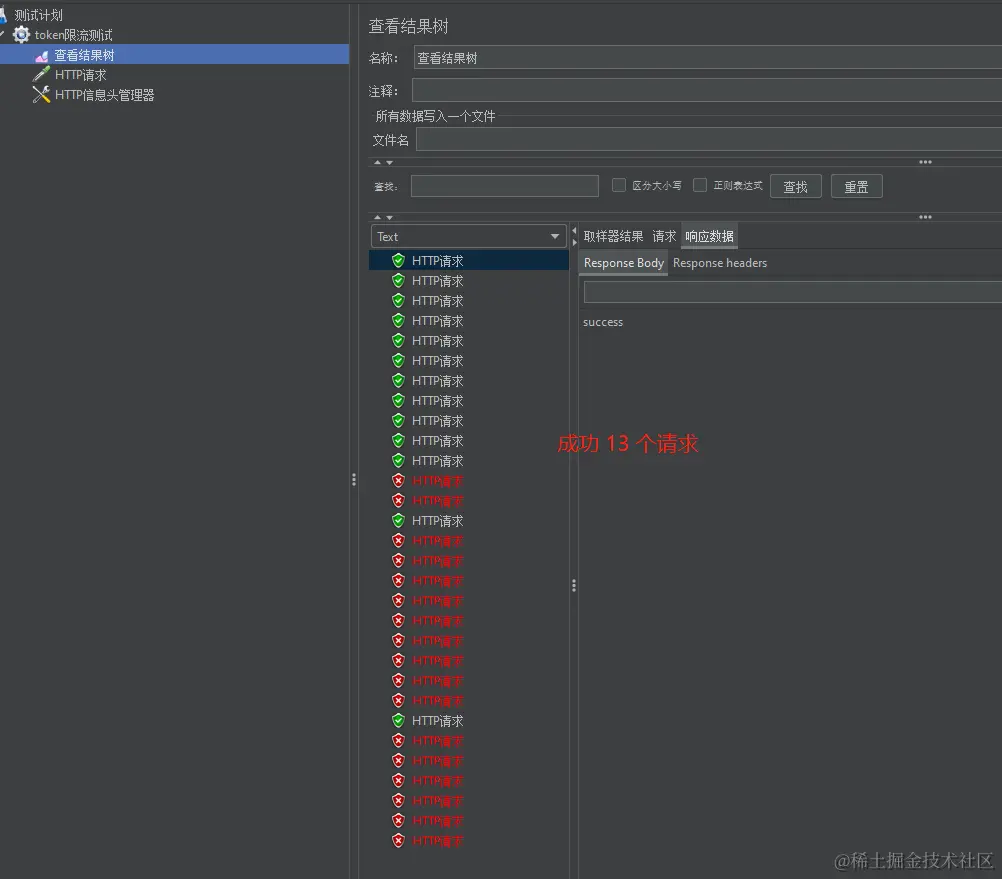The image size is (1002, 879).
Task: Click the HTTP信息头管理器 wrench icon
Action: tap(42, 95)
